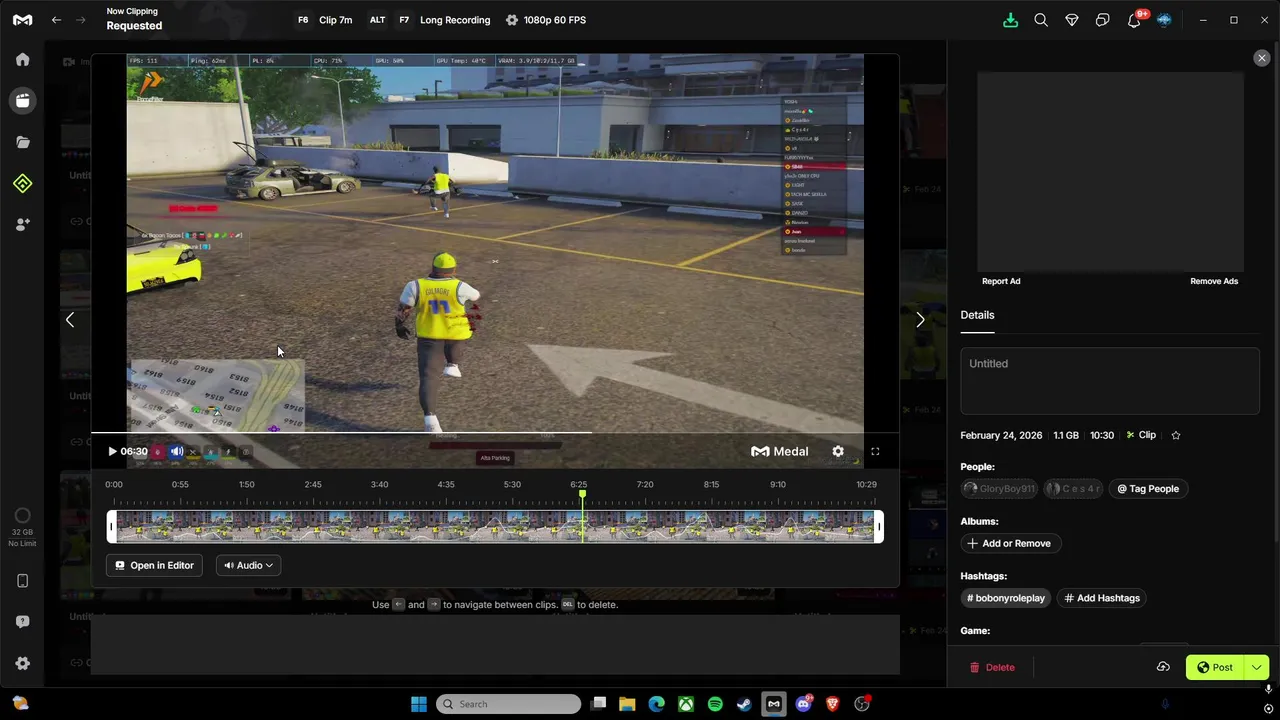Click the green scissors Clip label

click(x=1141, y=435)
